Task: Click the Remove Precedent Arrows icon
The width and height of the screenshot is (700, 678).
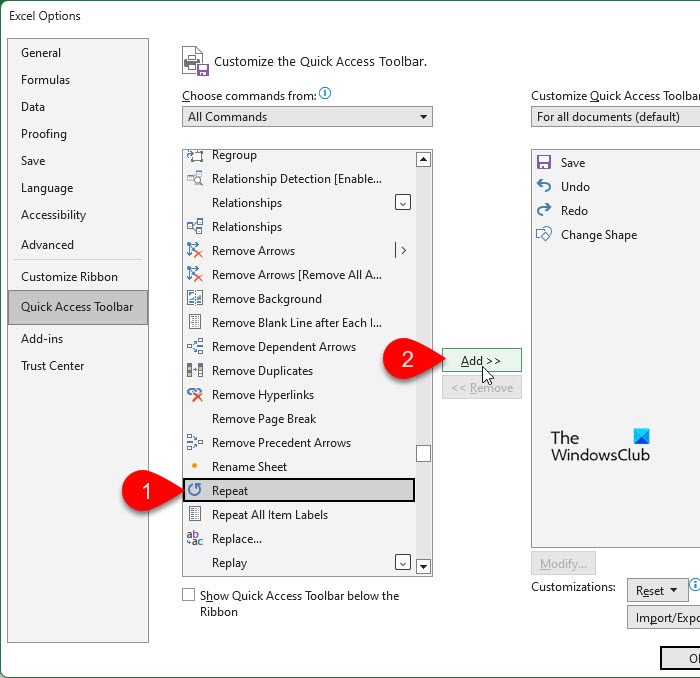Action: (x=195, y=442)
